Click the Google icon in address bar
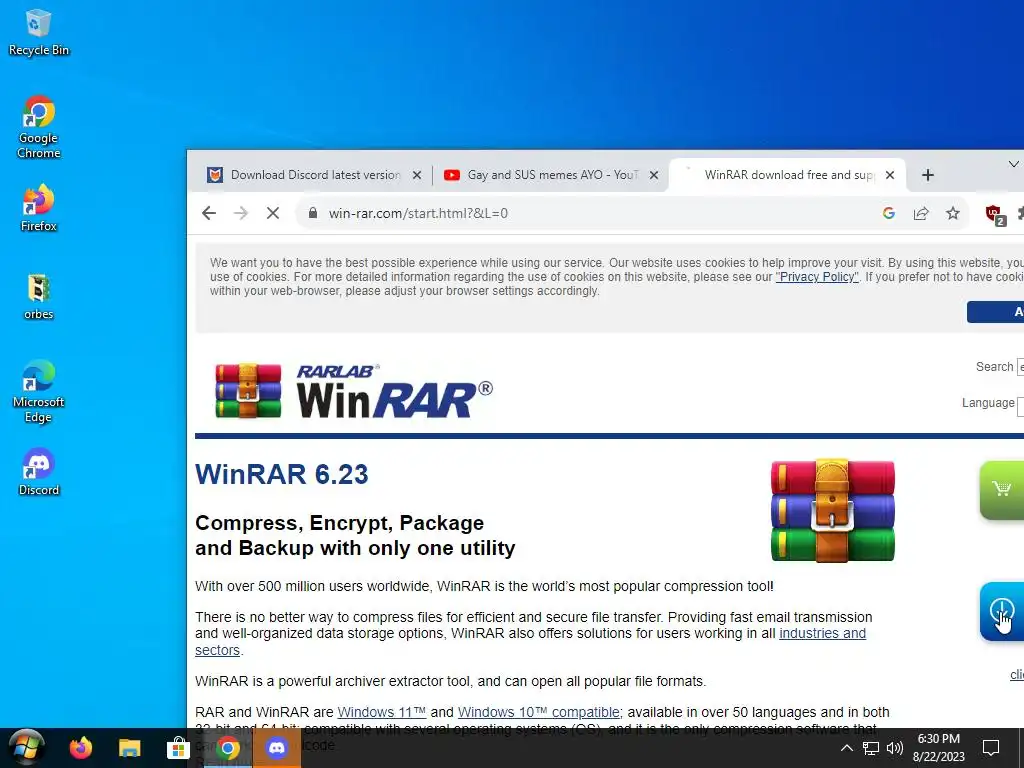 click(x=888, y=213)
